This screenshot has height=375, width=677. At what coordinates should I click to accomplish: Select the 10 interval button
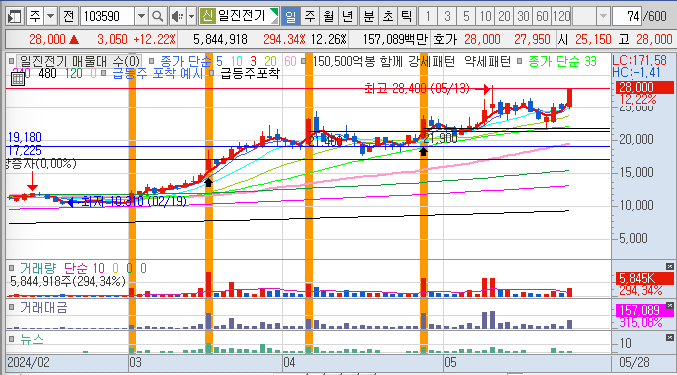pyautogui.click(x=485, y=16)
